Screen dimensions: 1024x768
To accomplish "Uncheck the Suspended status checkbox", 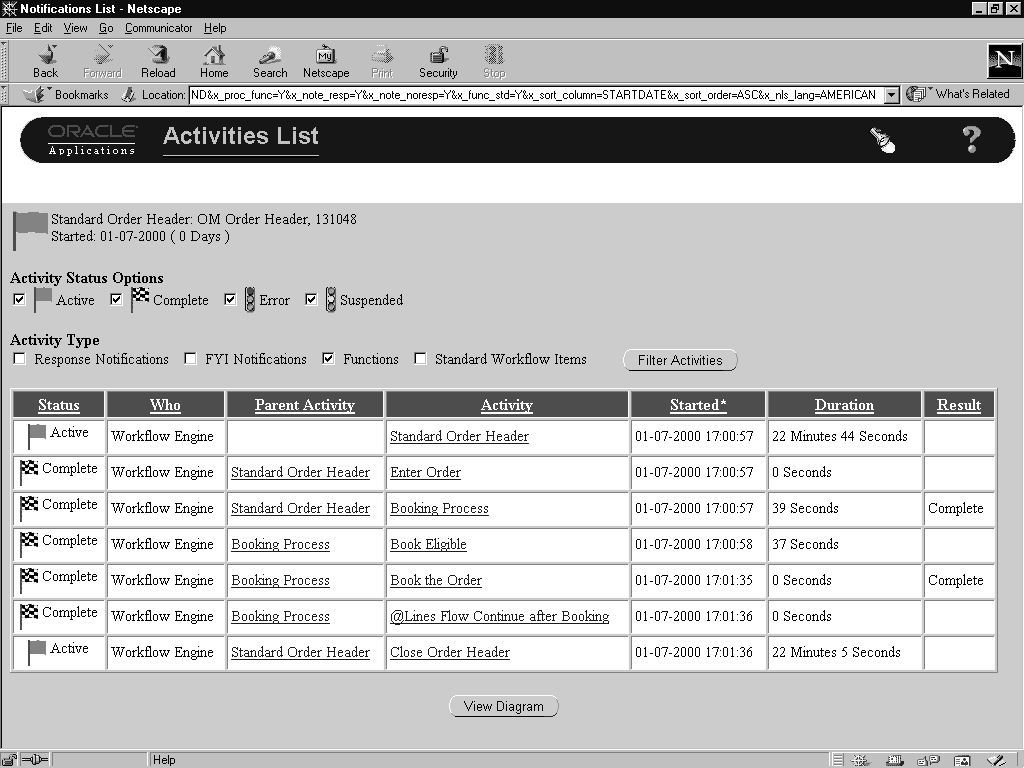I will pyautogui.click(x=312, y=300).
